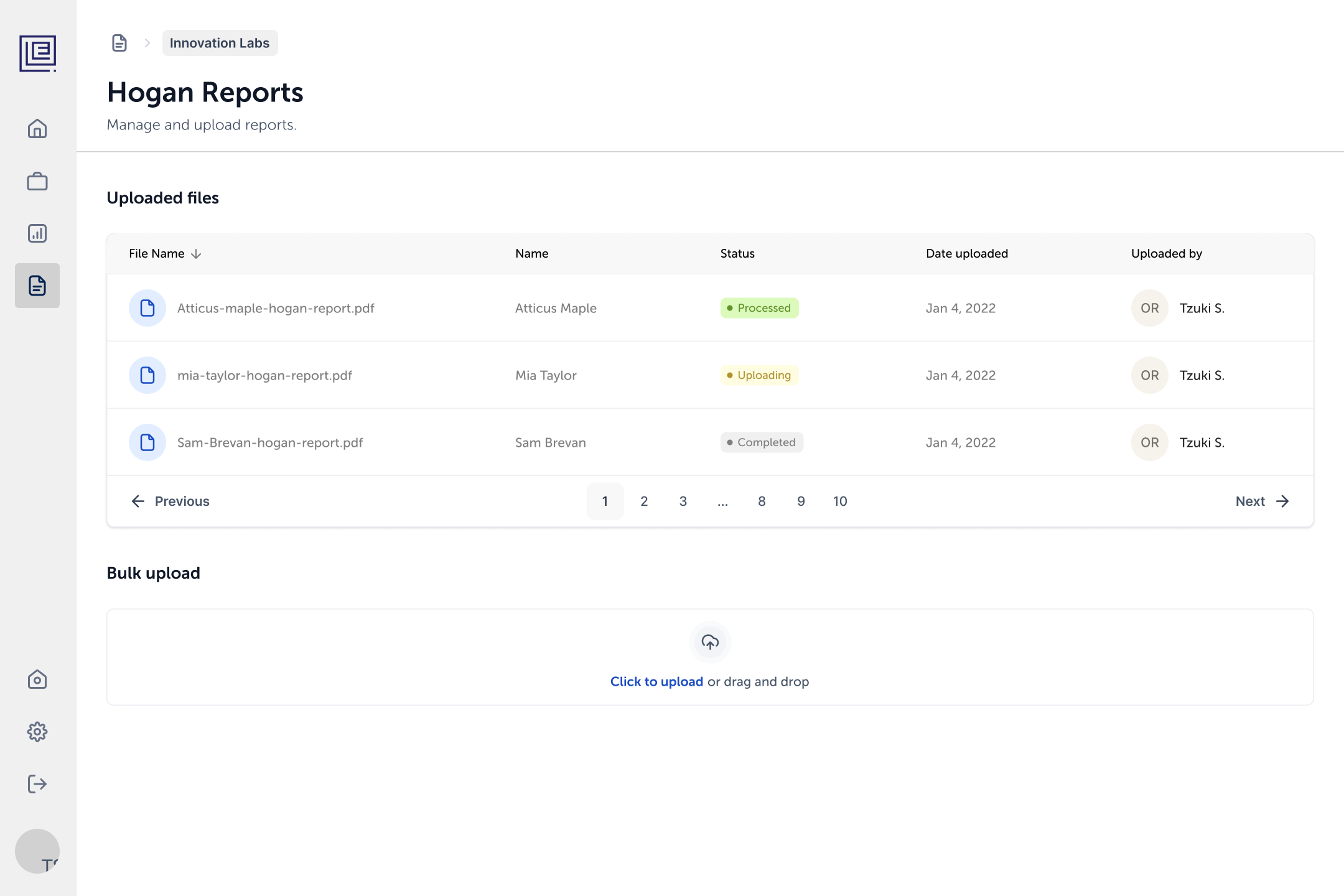The height and width of the screenshot is (896, 1344).
Task: Go to page 10
Action: [x=840, y=502]
